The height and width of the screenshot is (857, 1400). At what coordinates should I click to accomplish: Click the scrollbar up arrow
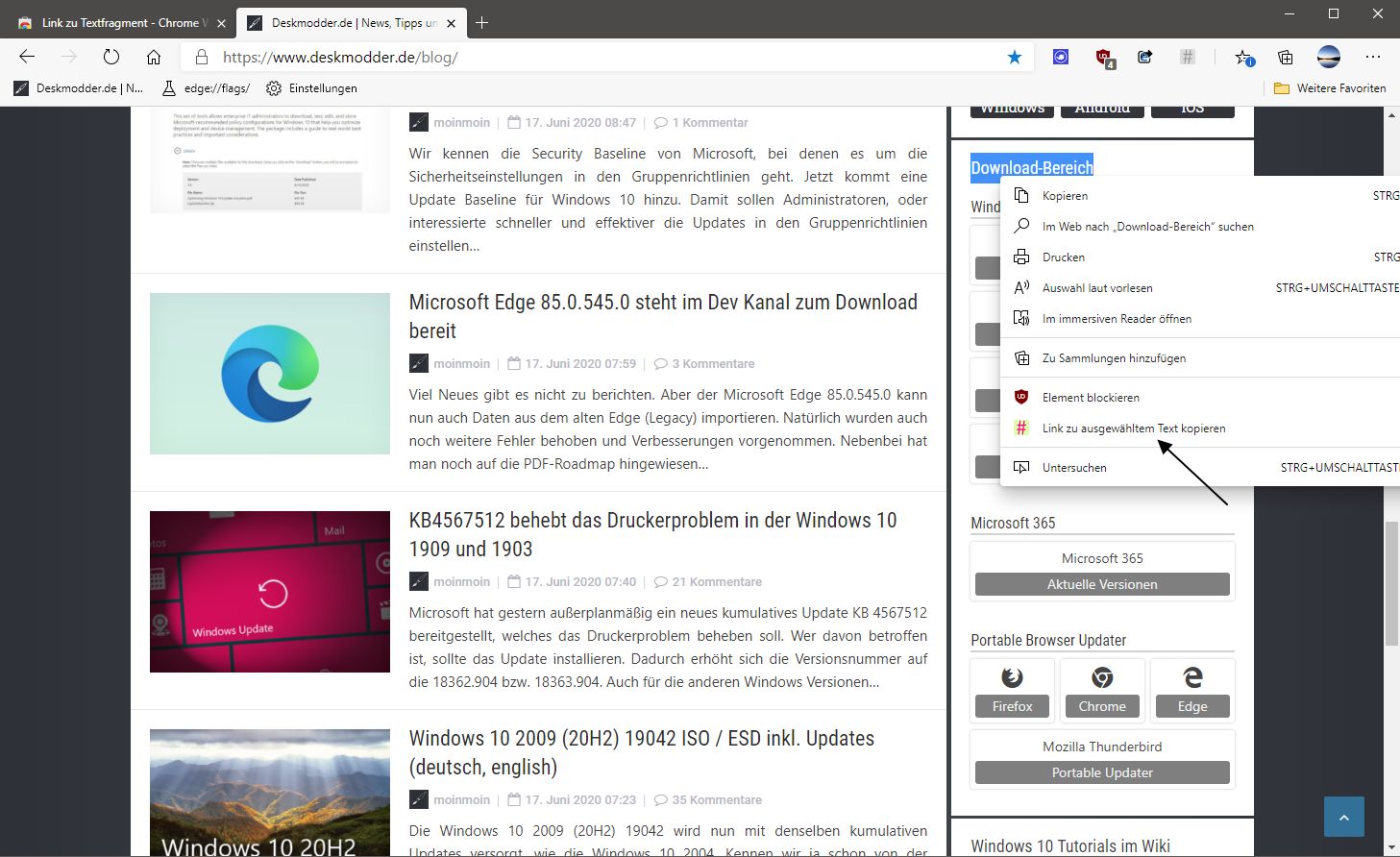click(x=1391, y=114)
